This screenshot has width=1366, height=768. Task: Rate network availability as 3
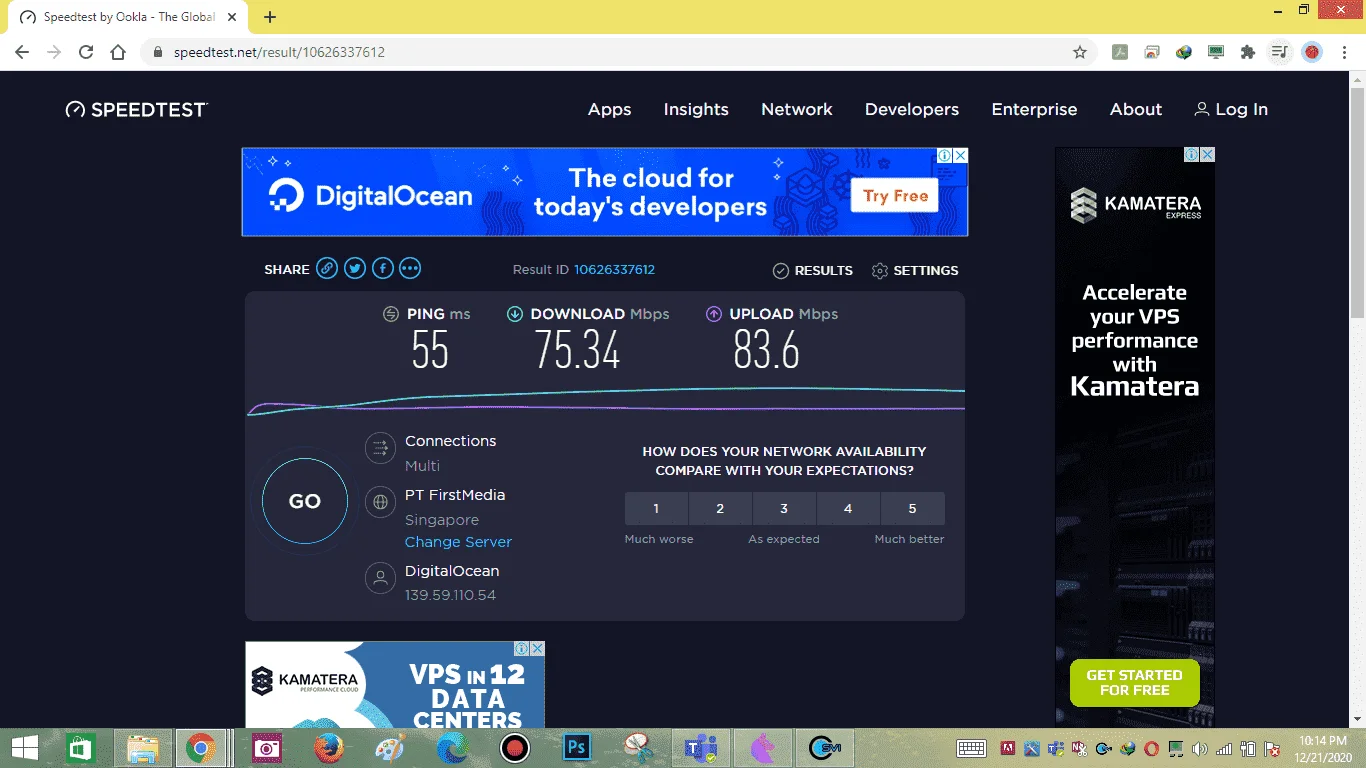[784, 509]
